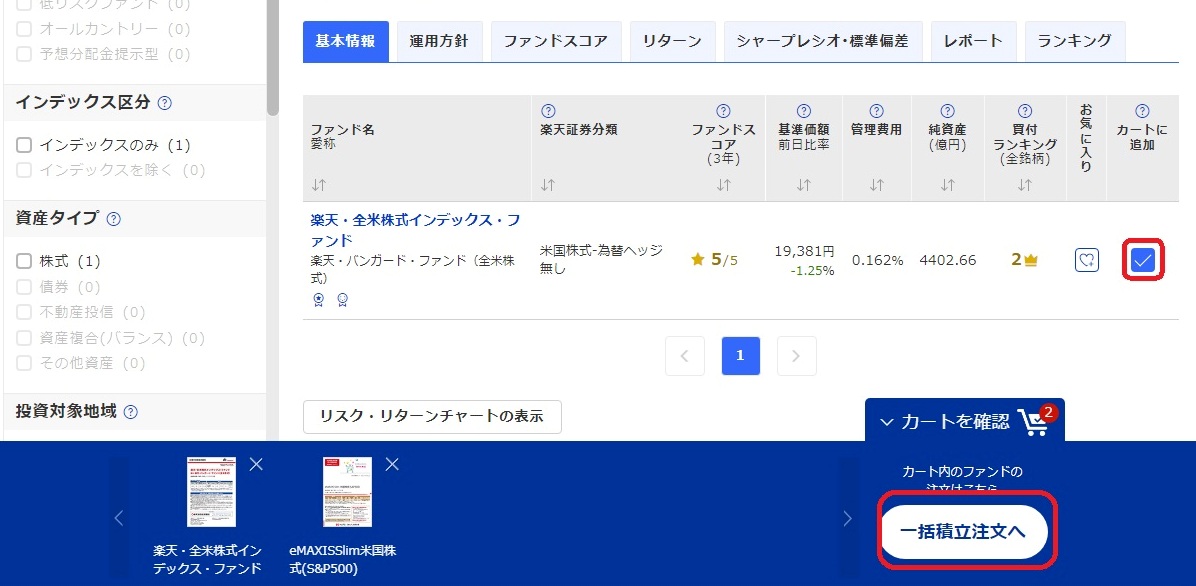Click 米国株式-為替ヘッジ無し classification text

click(x=601, y=259)
